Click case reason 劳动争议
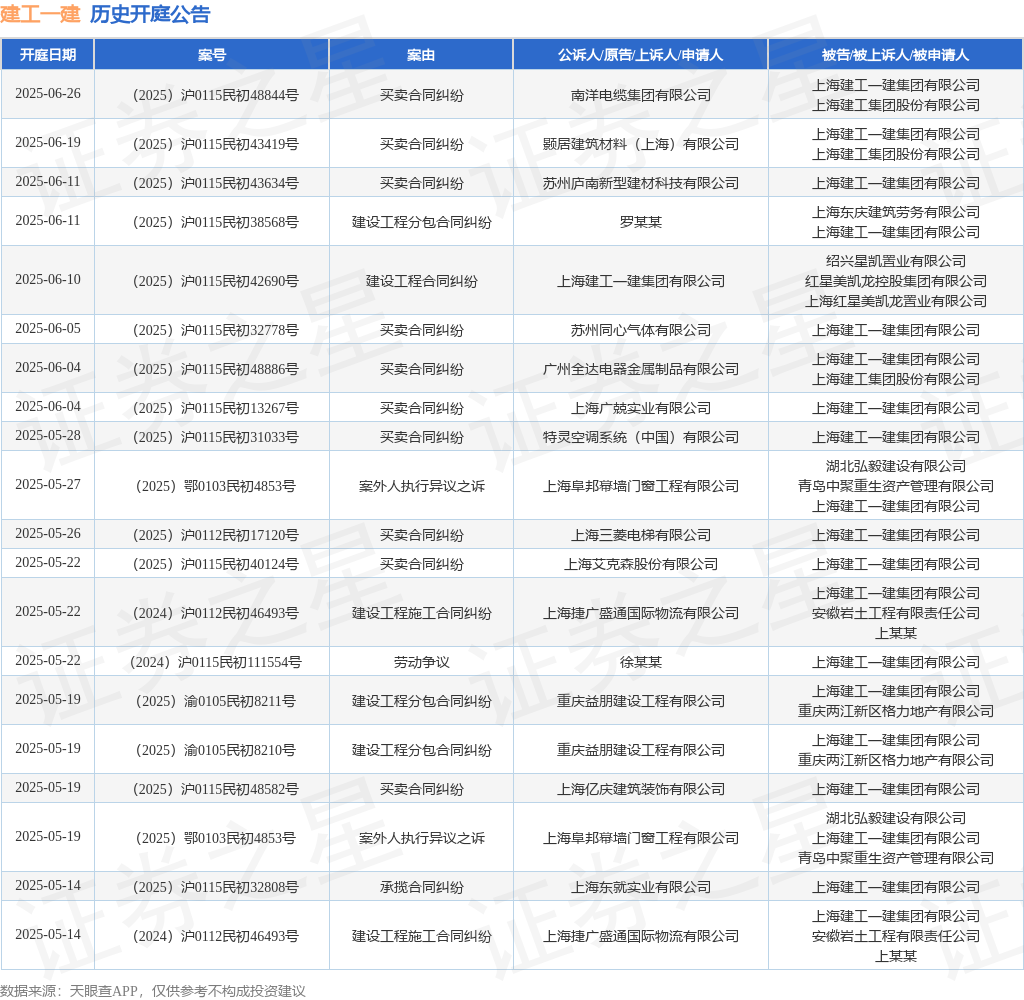 (421, 662)
